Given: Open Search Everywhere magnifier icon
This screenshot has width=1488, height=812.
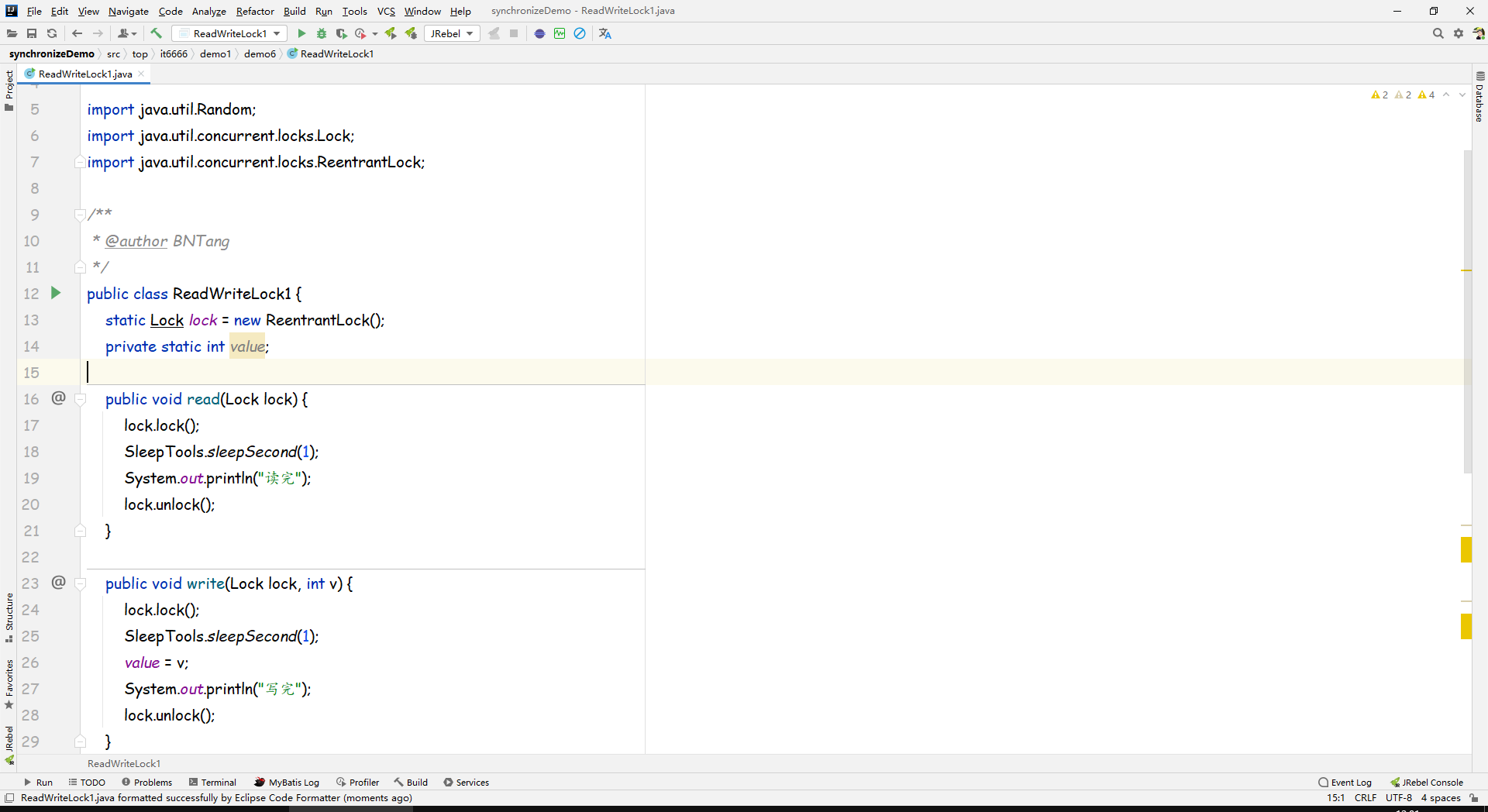Looking at the screenshot, I should [1438, 33].
